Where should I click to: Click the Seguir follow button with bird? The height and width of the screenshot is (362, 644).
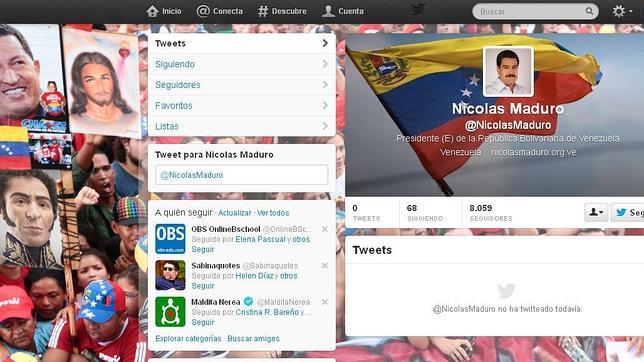628,212
